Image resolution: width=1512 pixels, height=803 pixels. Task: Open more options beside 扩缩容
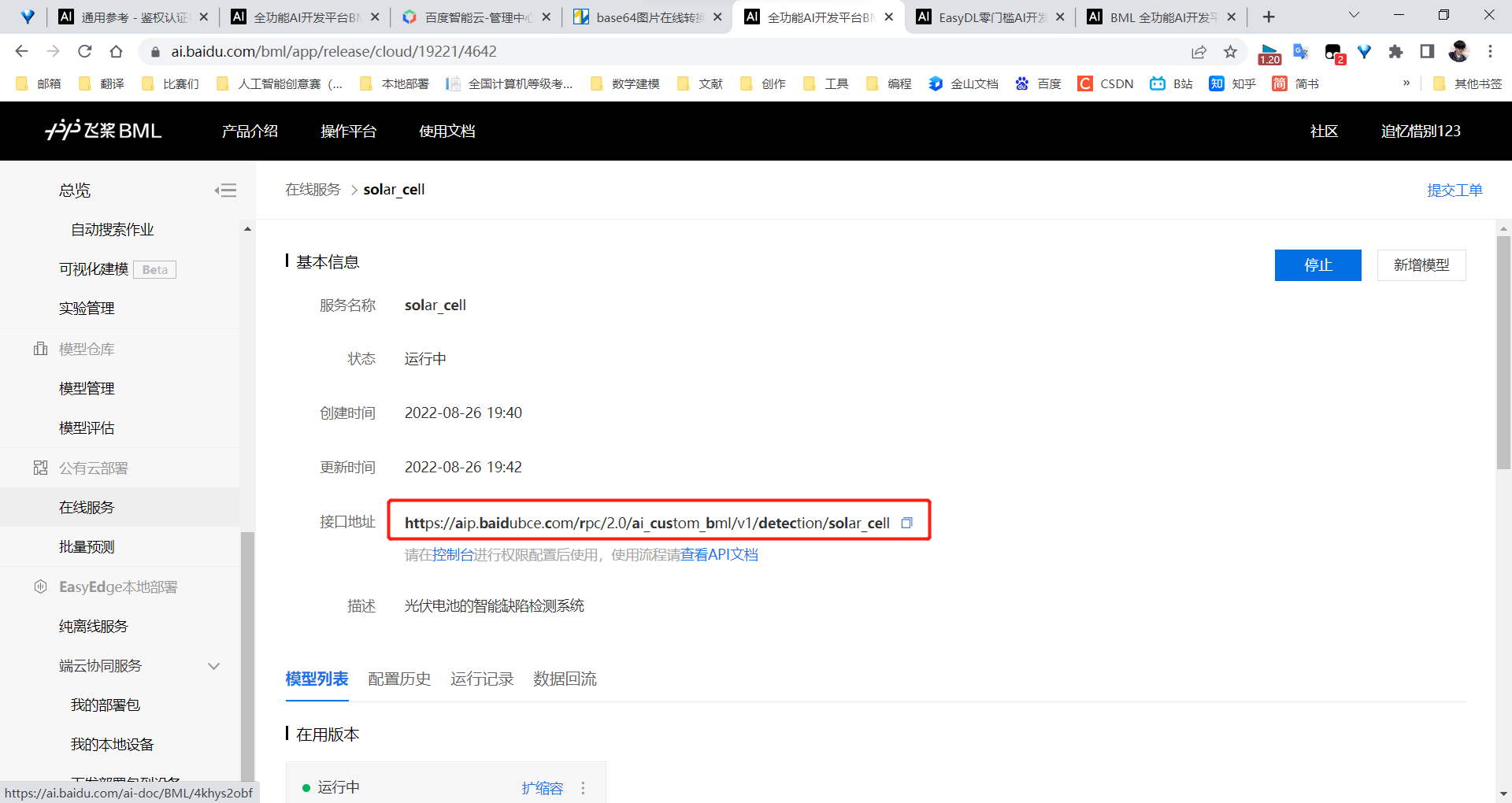click(x=584, y=787)
